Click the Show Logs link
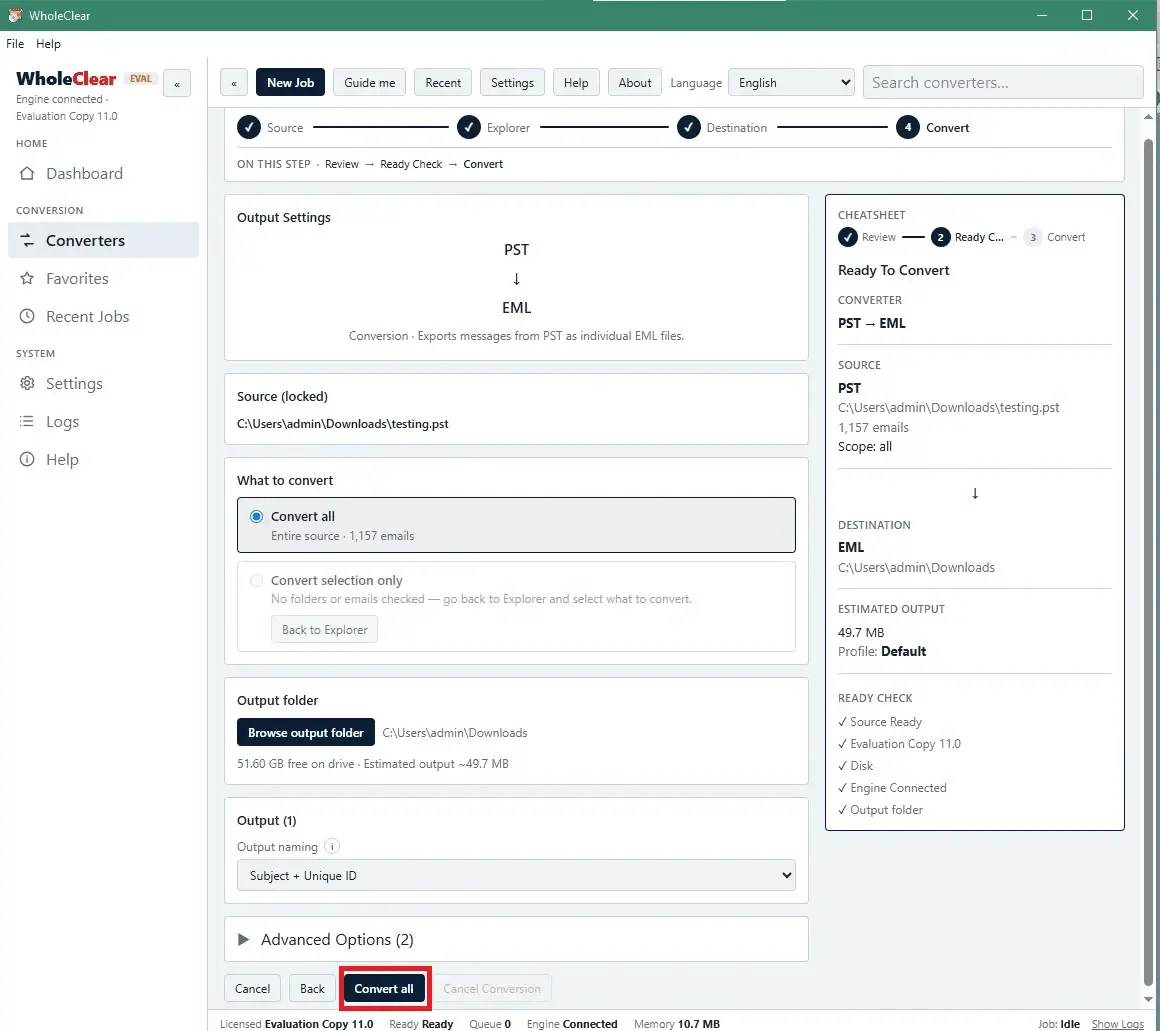Image resolution: width=1160 pixels, height=1031 pixels. pyautogui.click(x=1117, y=1024)
